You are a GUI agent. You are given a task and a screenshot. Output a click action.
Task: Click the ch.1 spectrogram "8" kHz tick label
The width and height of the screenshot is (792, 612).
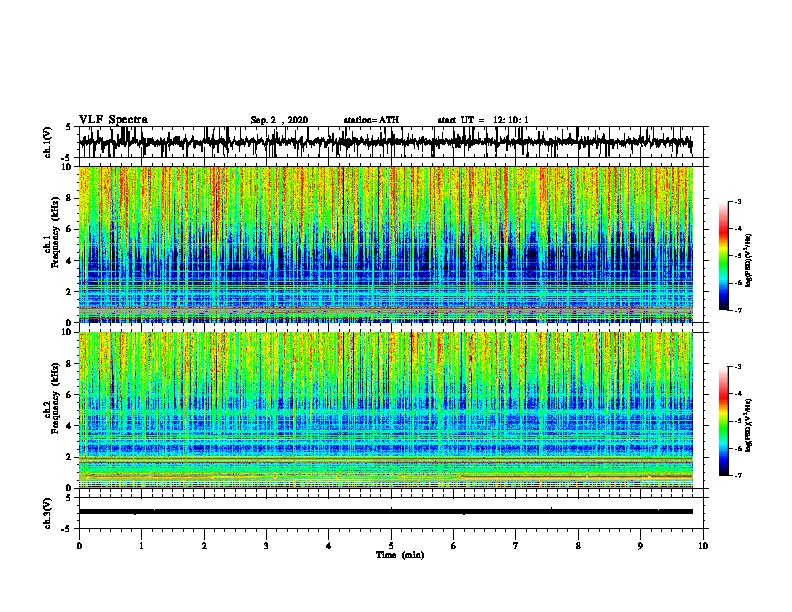68,198
